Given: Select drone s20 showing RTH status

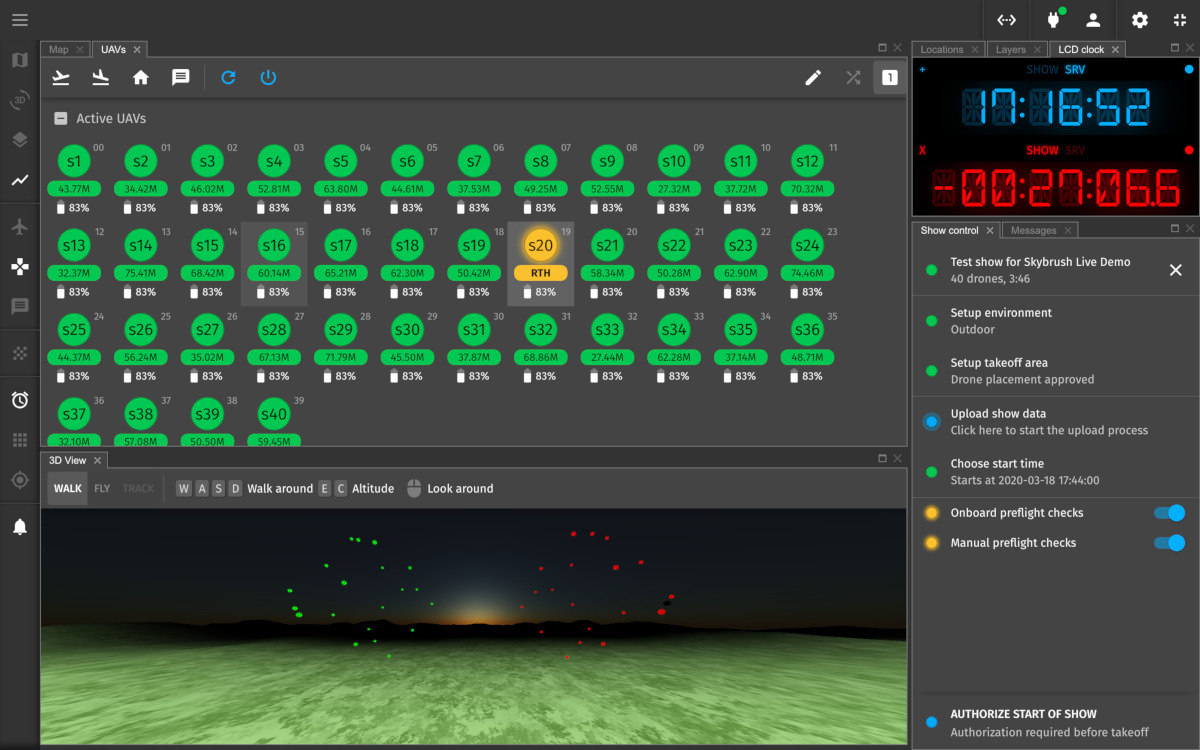Looking at the screenshot, I should coord(540,244).
